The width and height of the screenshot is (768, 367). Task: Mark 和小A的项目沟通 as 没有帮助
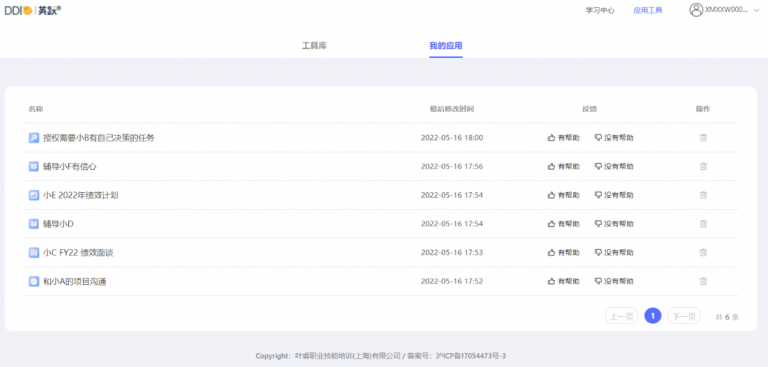(x=614, y=281)
